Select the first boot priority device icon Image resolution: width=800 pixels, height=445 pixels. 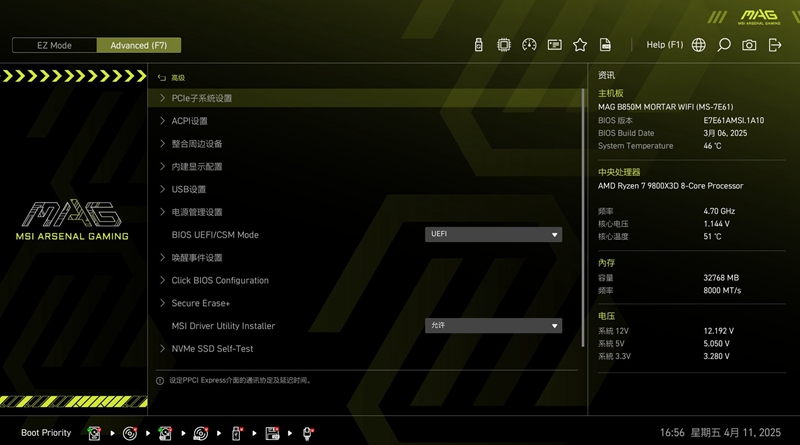tap(94, 433)
